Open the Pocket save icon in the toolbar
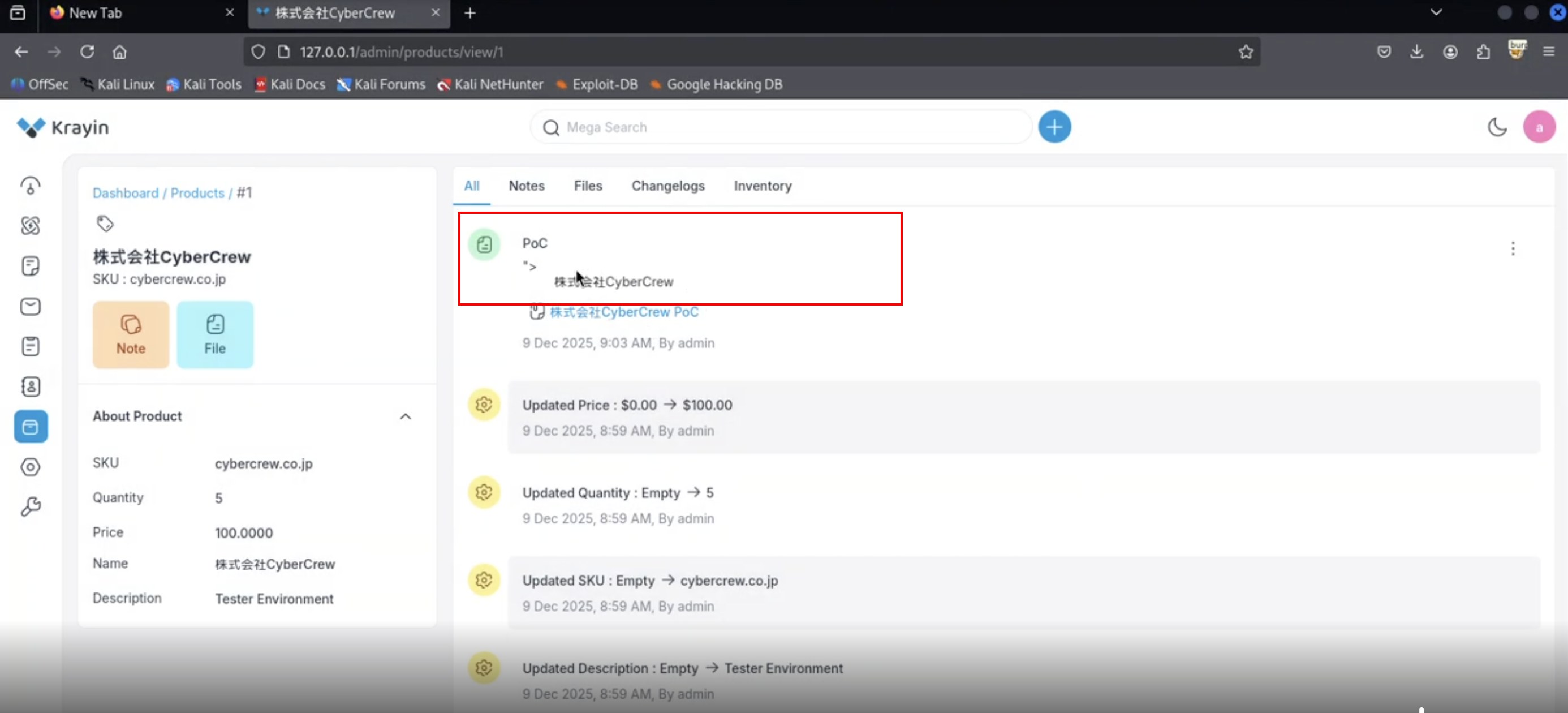Screen dimensions: 1568x713 [1384, 51]
